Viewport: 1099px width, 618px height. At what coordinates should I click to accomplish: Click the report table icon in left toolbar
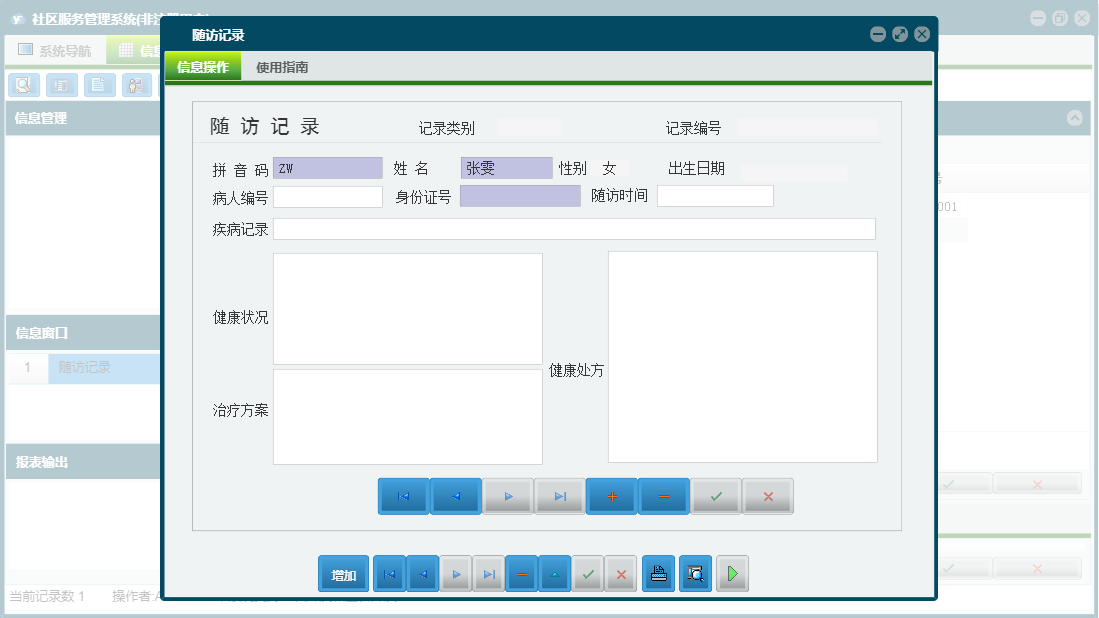click(62, 85)
